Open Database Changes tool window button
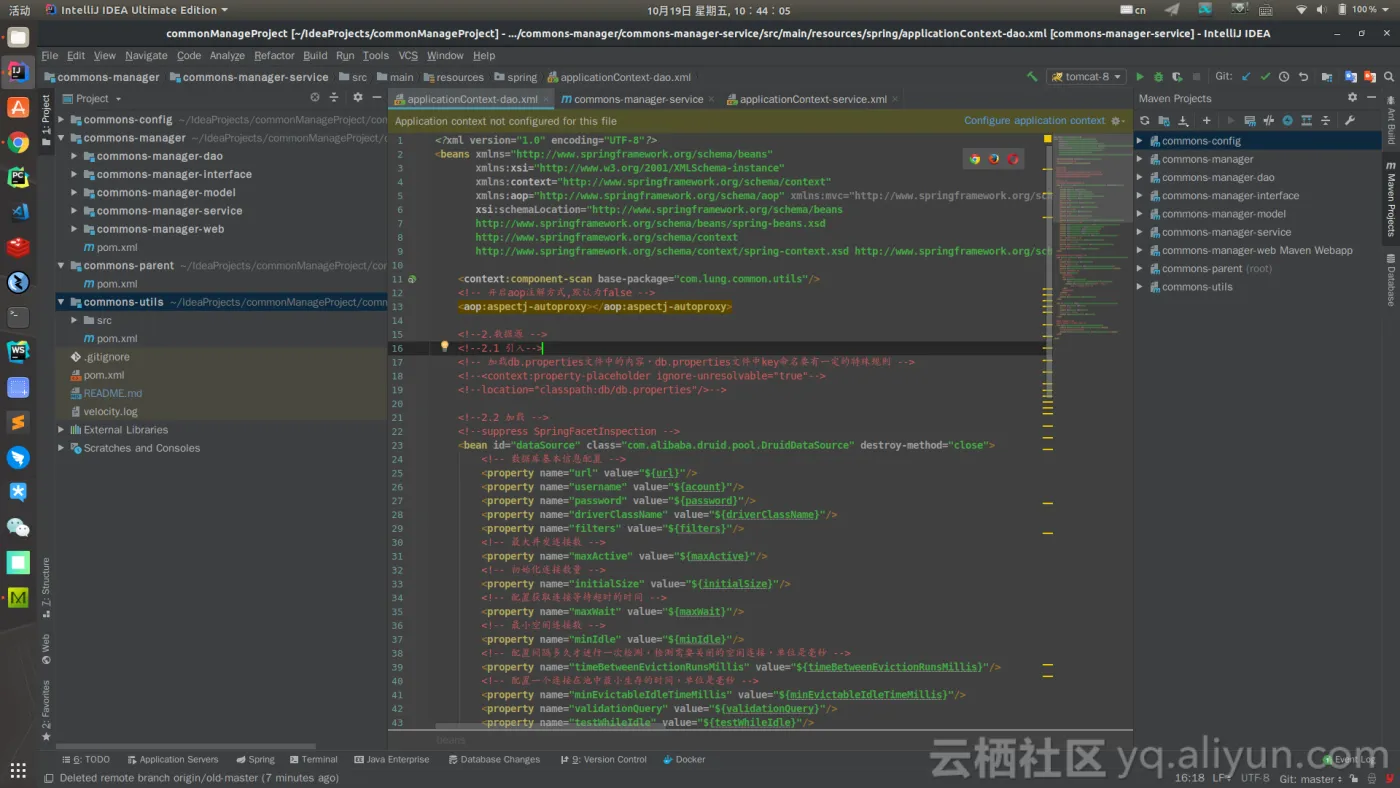 coord(493,759)
